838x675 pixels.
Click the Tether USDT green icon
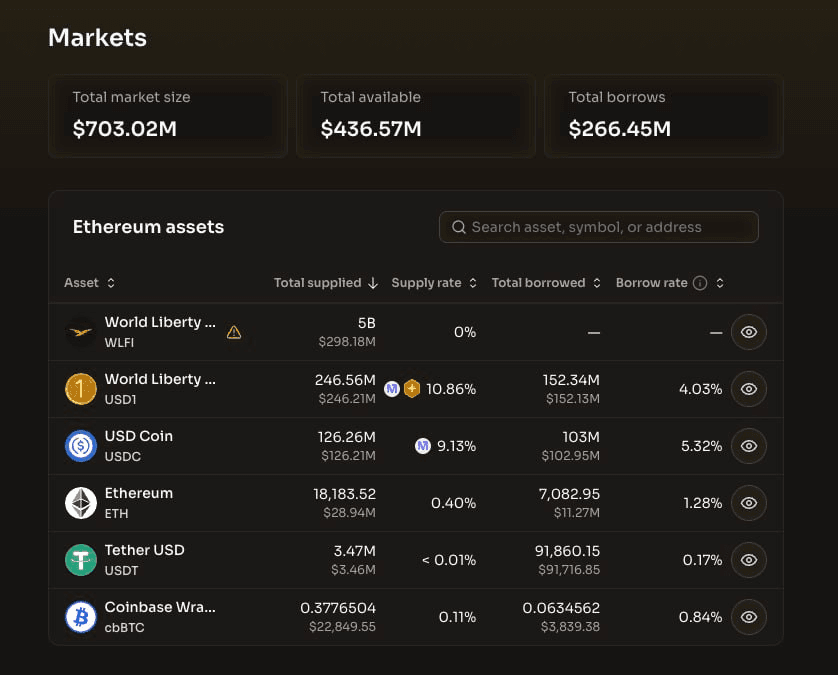81,560
